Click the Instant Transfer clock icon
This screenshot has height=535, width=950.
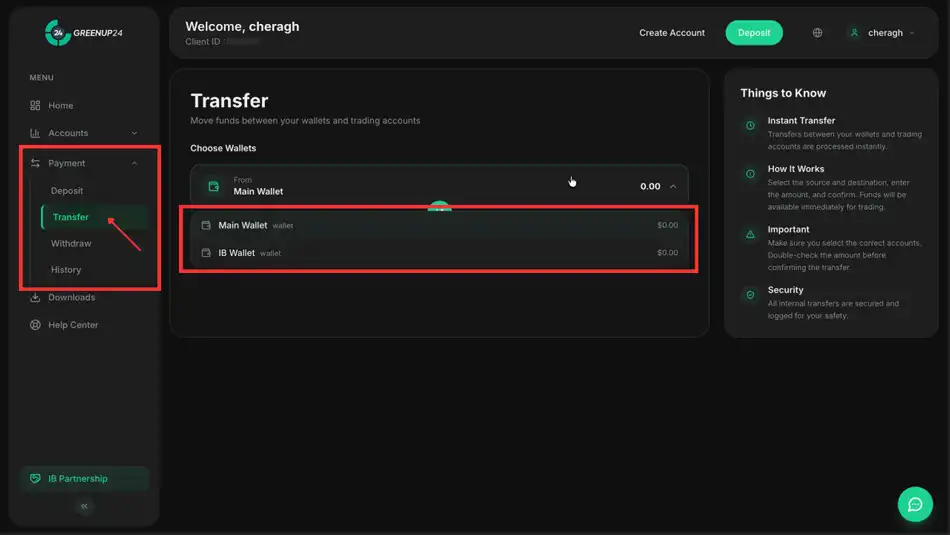point(750,125)
